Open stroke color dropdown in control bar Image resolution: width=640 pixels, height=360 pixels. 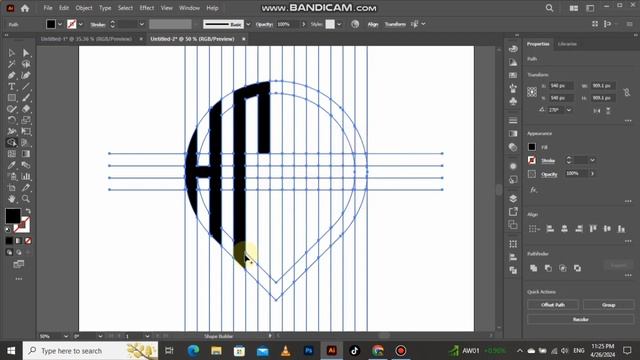(80, 24)
